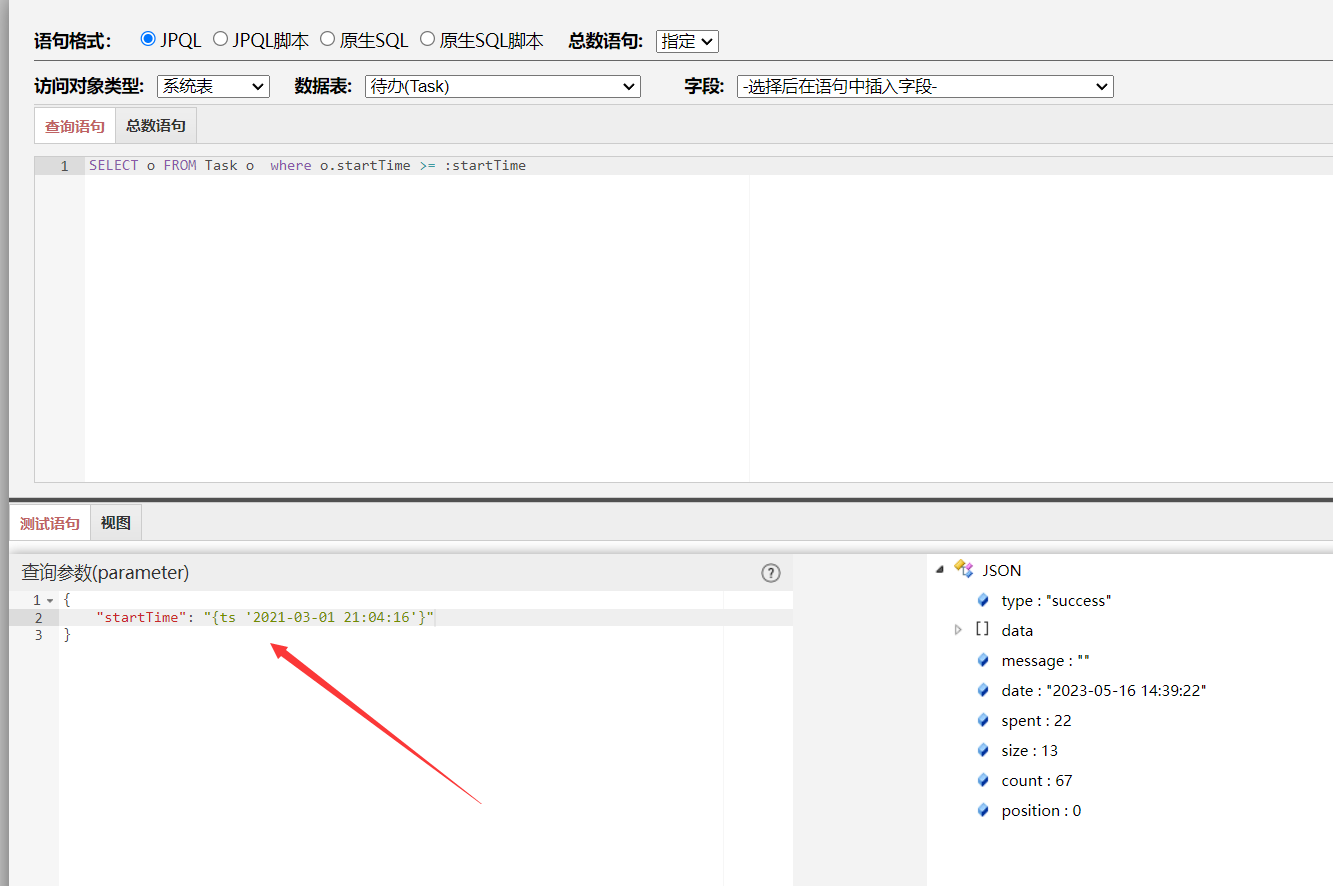This screenshot has height=886, width=1333.
Task: Click the blue icon beside date value
Action: point(984,690)
